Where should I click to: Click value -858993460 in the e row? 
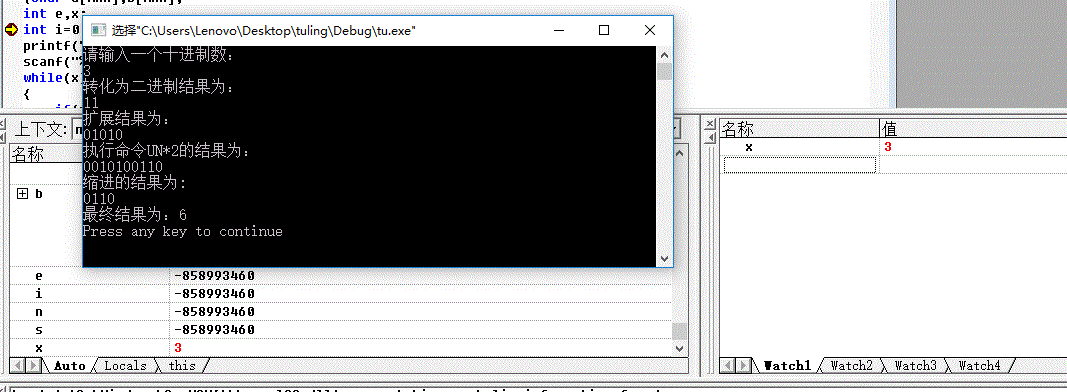[214, 276]
